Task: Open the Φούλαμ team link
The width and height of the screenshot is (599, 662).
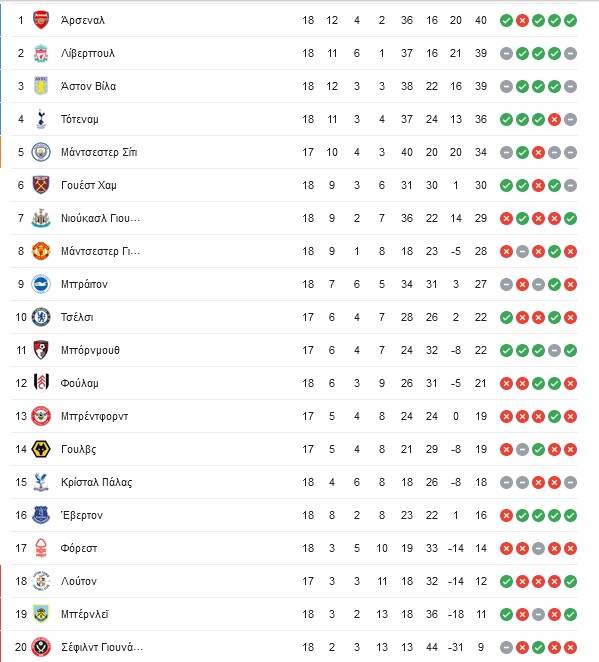Action: [79, 383]
